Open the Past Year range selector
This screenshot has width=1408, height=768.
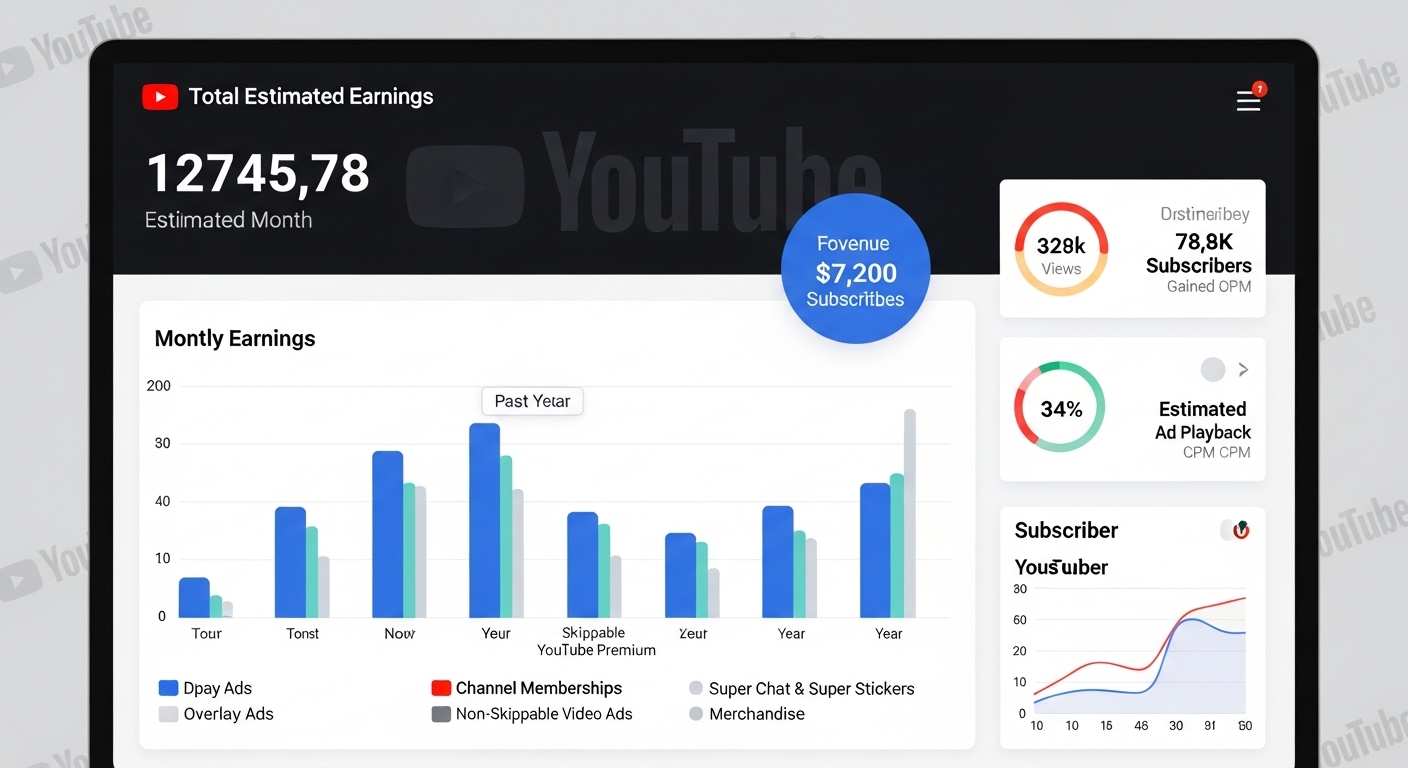[532, 401]
